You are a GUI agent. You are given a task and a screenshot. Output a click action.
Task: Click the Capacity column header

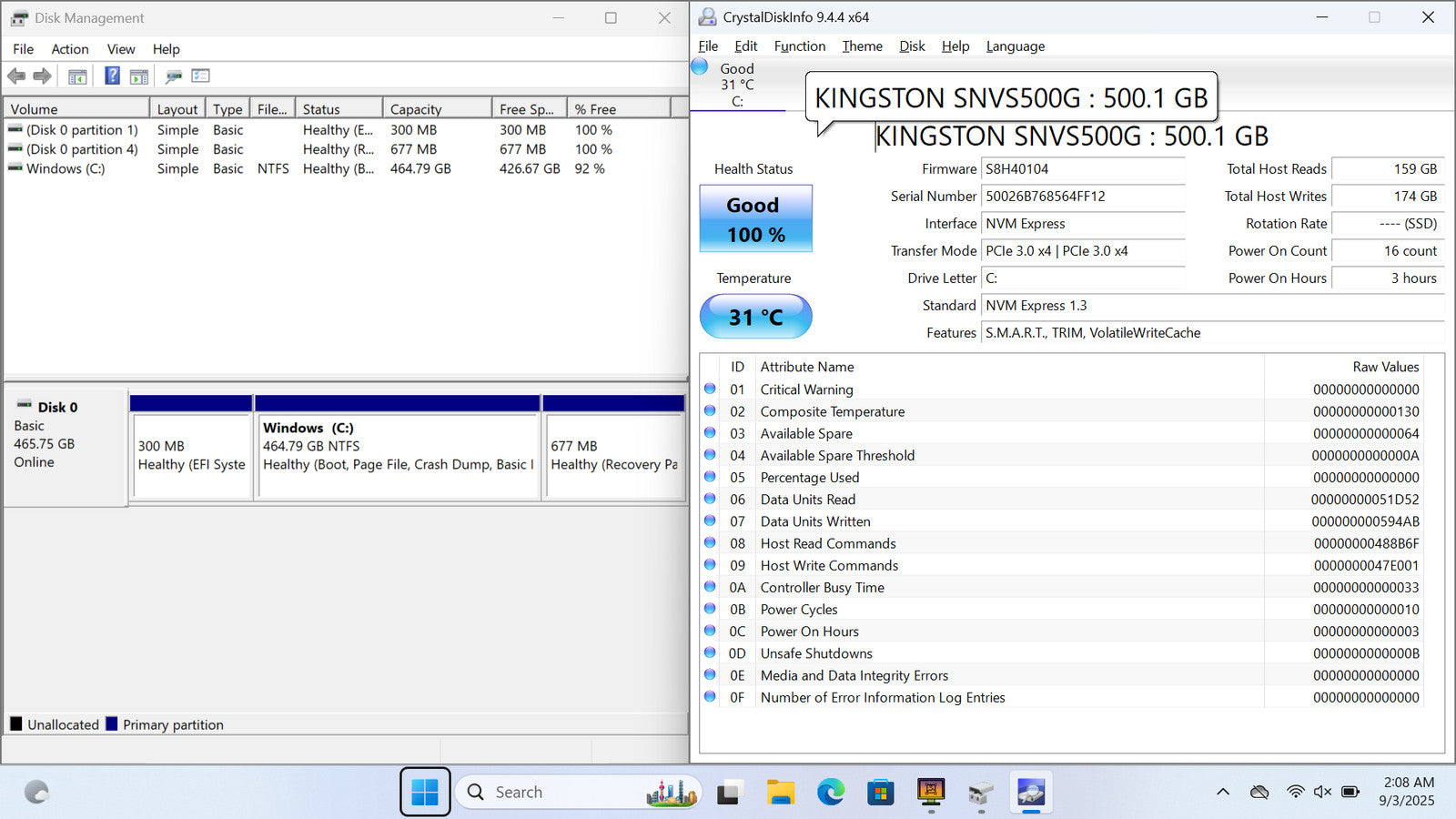[438, 108]
